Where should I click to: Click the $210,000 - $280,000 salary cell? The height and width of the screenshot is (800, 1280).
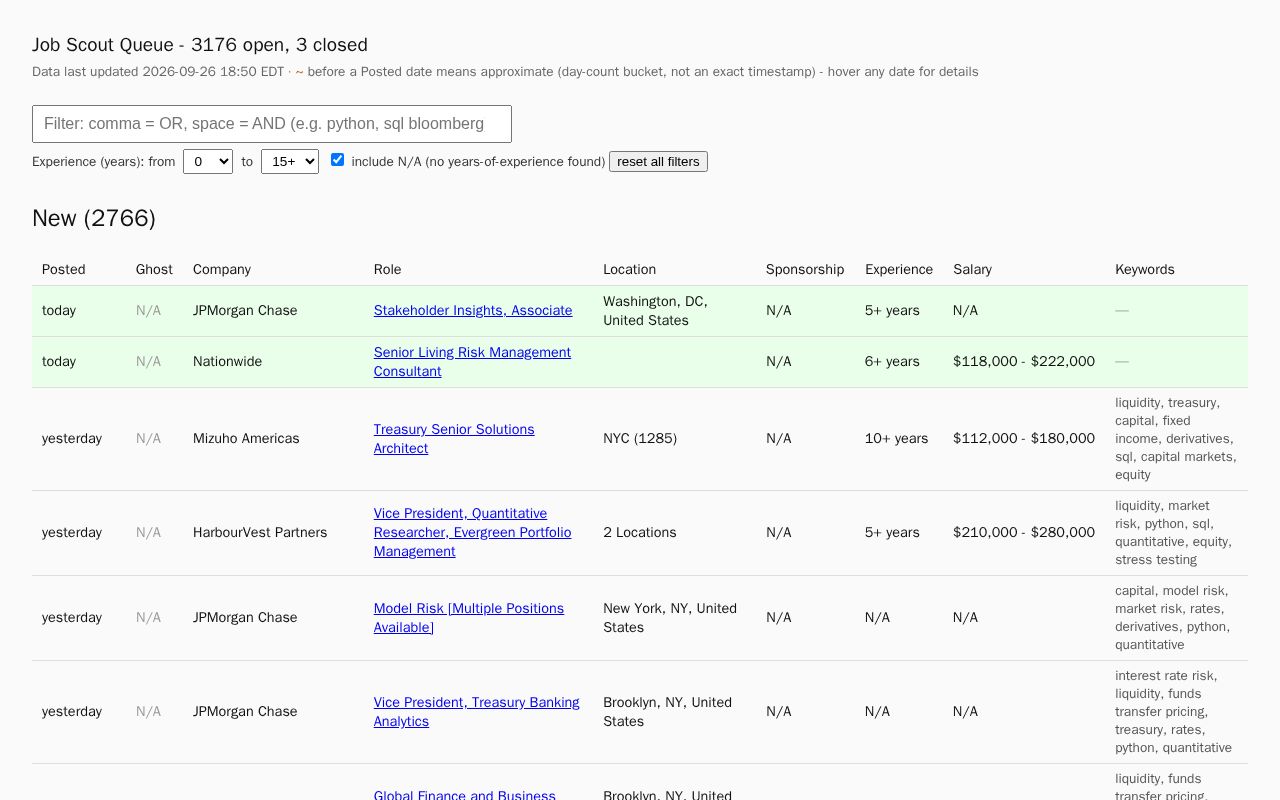(x=1024, y=532)
